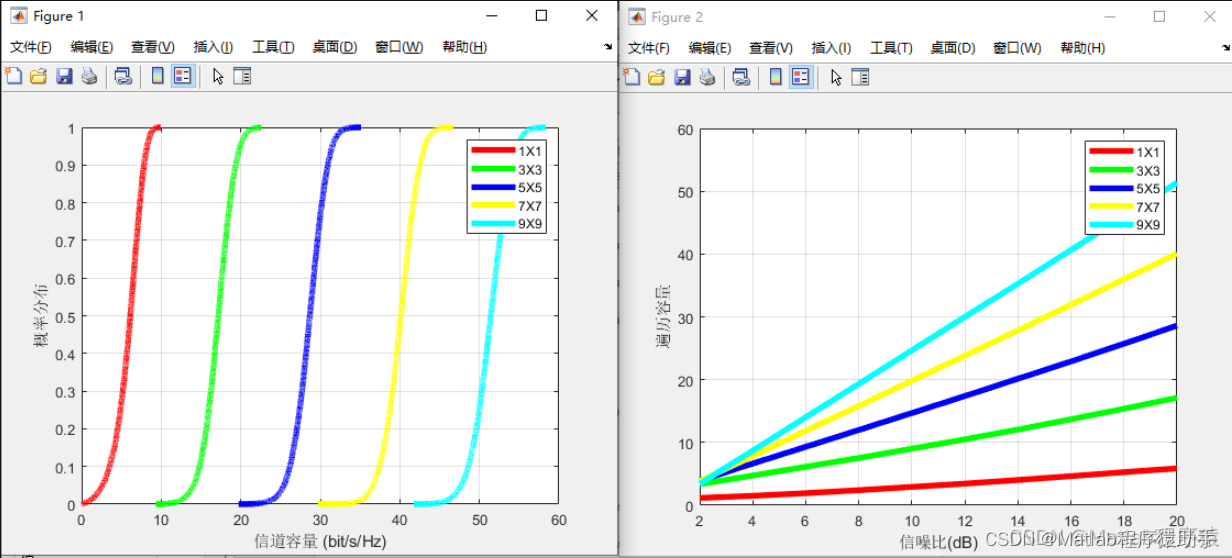Click the red capacity line in Figure 2
The width and height of the screenshot is (1232, 558).
(938, 483)
